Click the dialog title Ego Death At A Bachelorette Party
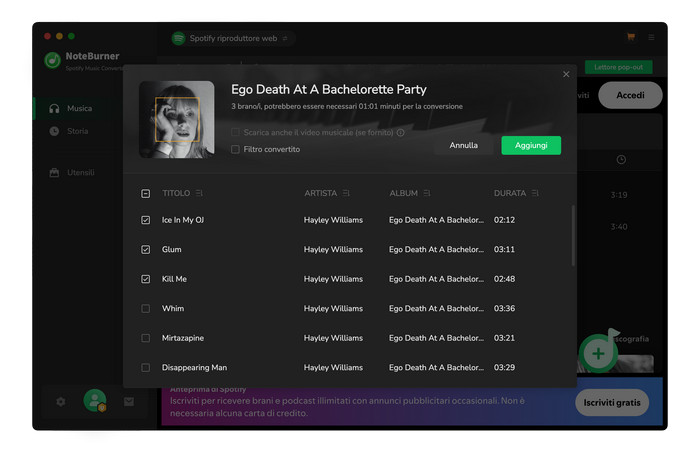This screenshot has height=473, width=700. (329, 90)
